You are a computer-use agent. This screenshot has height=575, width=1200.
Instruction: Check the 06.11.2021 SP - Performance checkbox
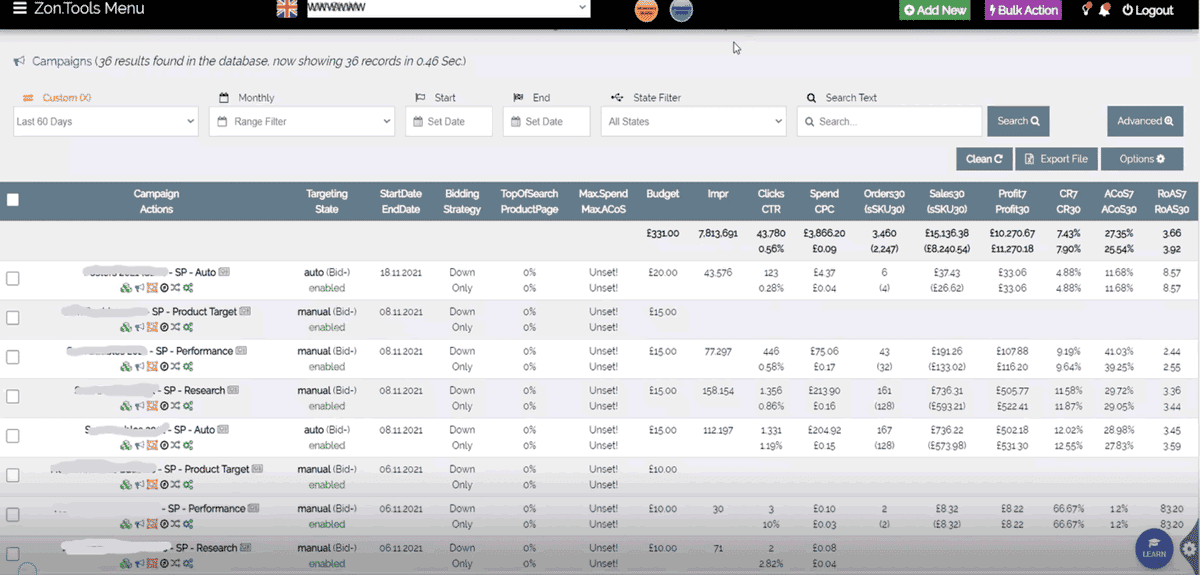coord(13,515)
